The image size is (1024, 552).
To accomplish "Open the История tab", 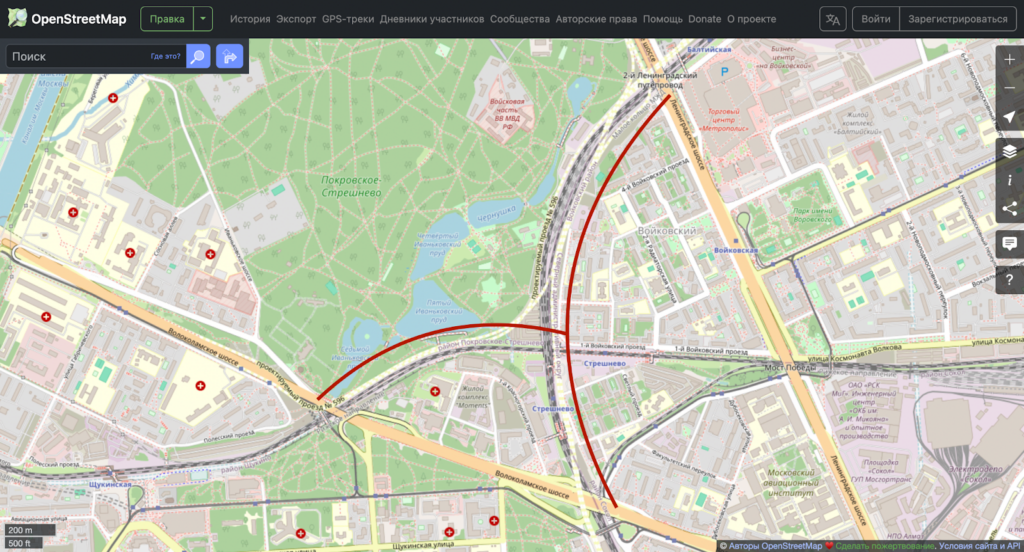I will point(250,19).
